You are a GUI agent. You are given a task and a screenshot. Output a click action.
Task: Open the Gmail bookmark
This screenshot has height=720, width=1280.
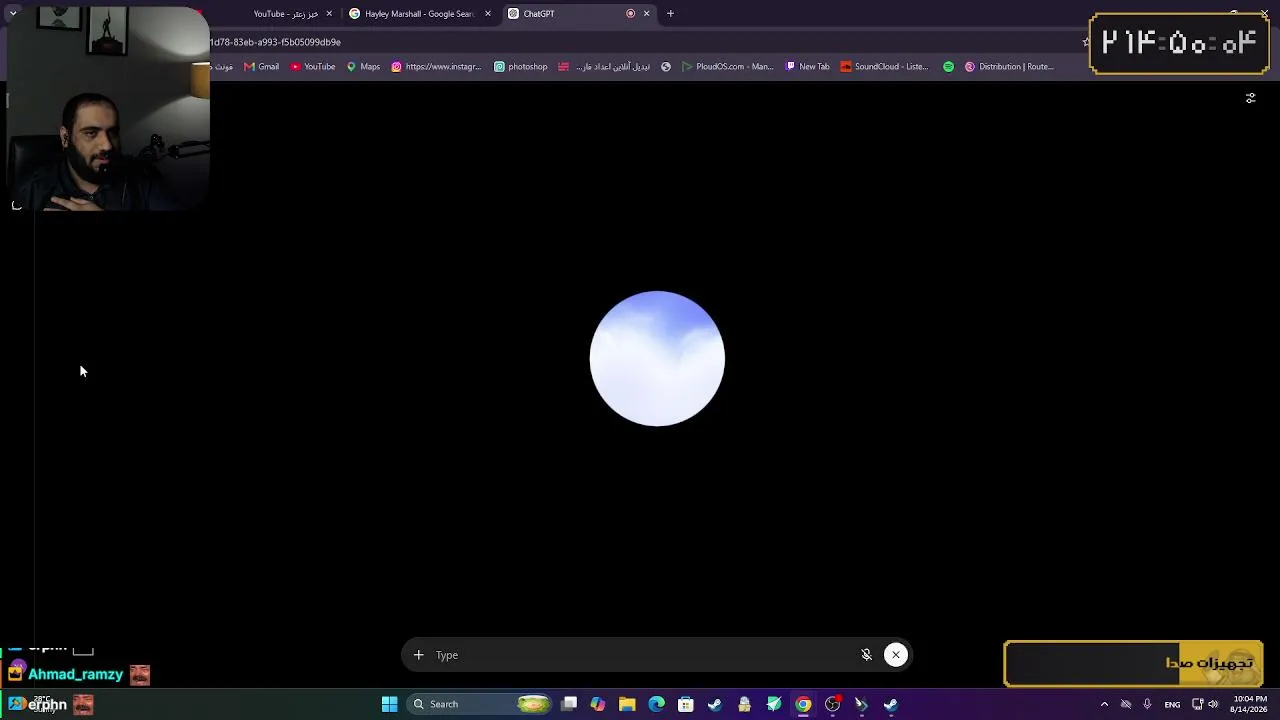[x=261, y=67]
